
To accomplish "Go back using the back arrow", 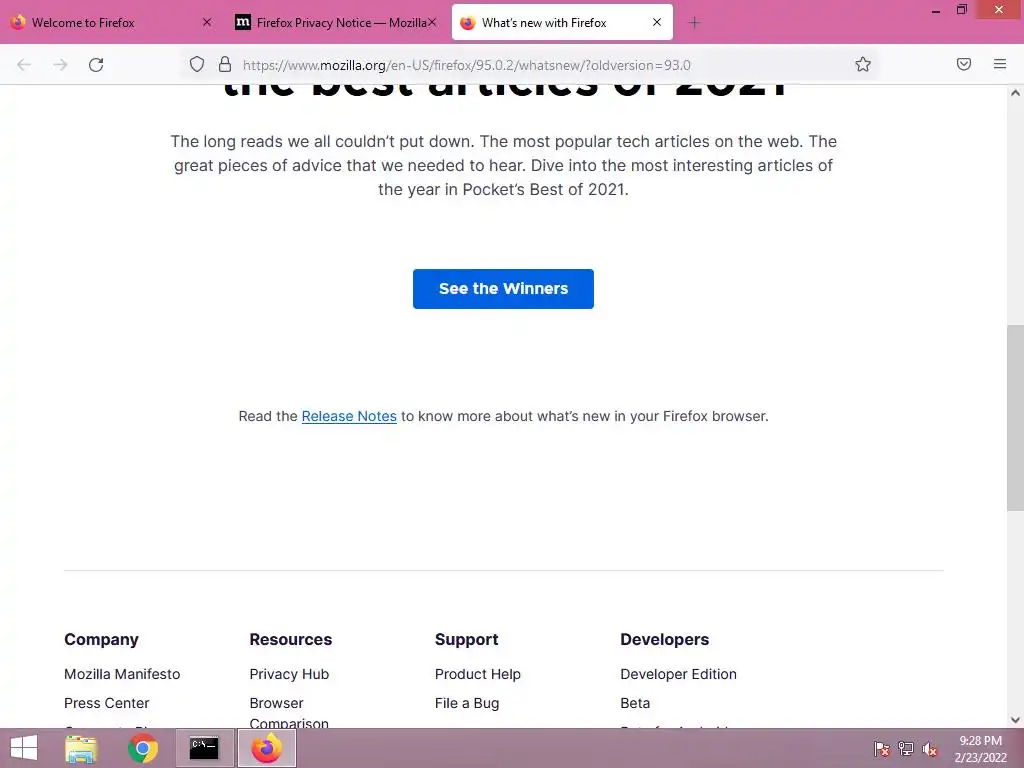I will (x=24, y=65).
